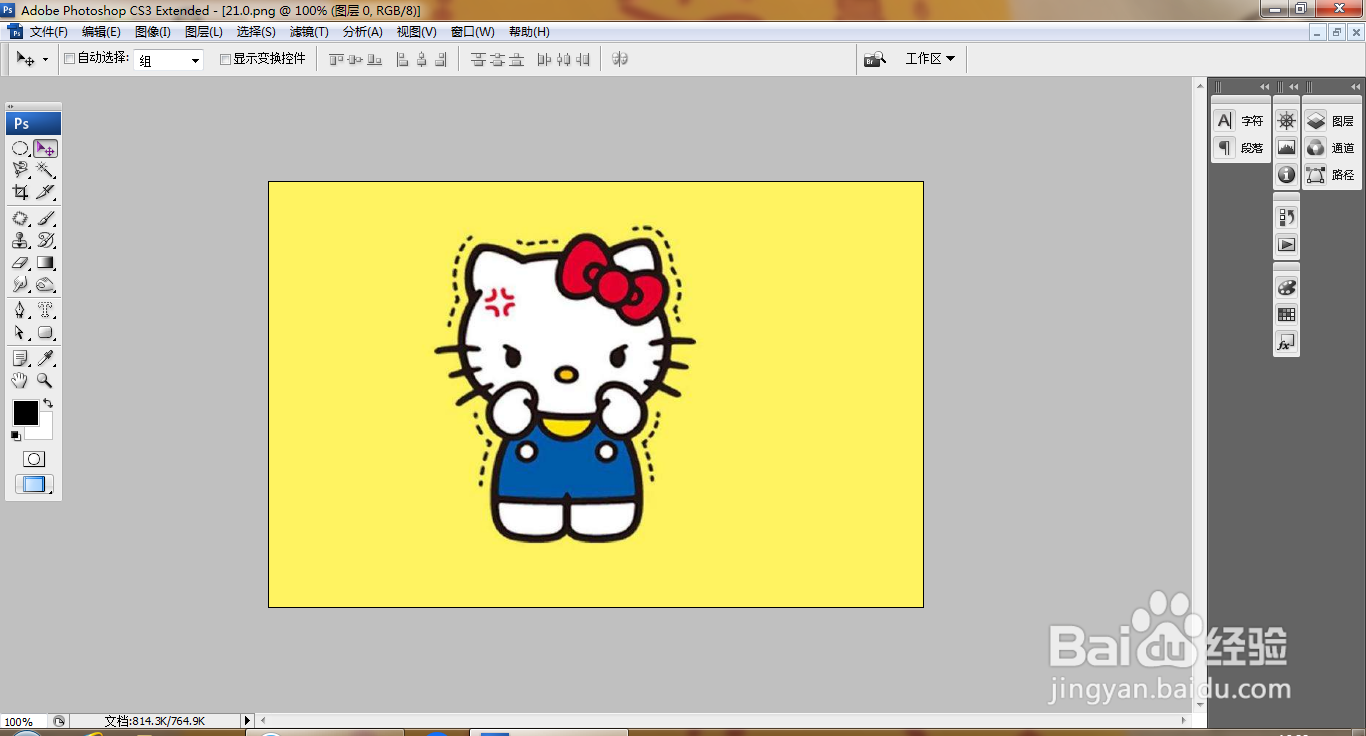This screenshot has width=1366, height=736.
Task: Select the Move tool in toolbox
Action: click(x=46, y=148)
